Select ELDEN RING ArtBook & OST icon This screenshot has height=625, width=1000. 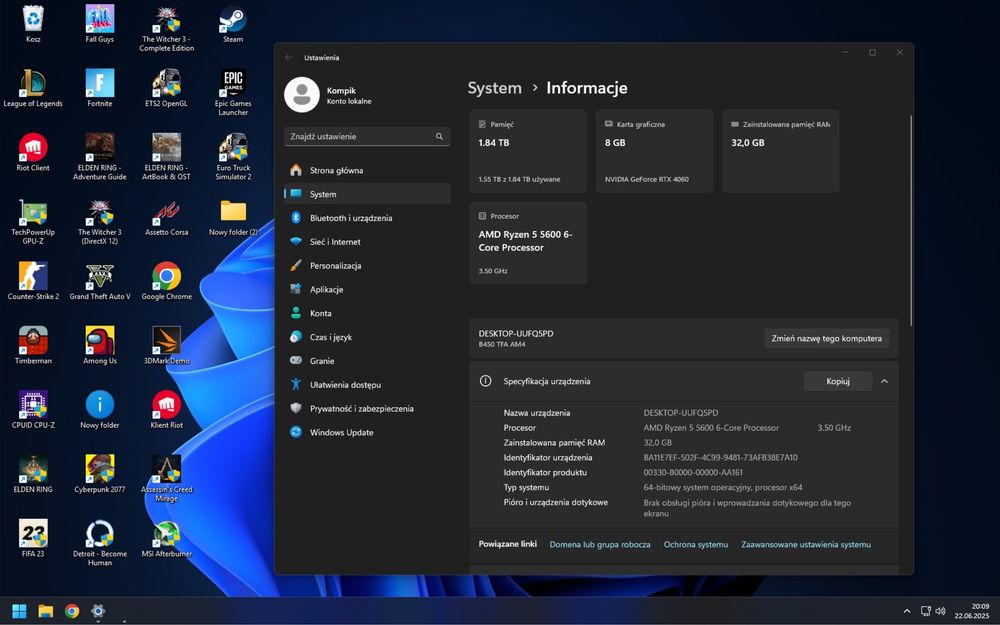[x=166, y=157]
